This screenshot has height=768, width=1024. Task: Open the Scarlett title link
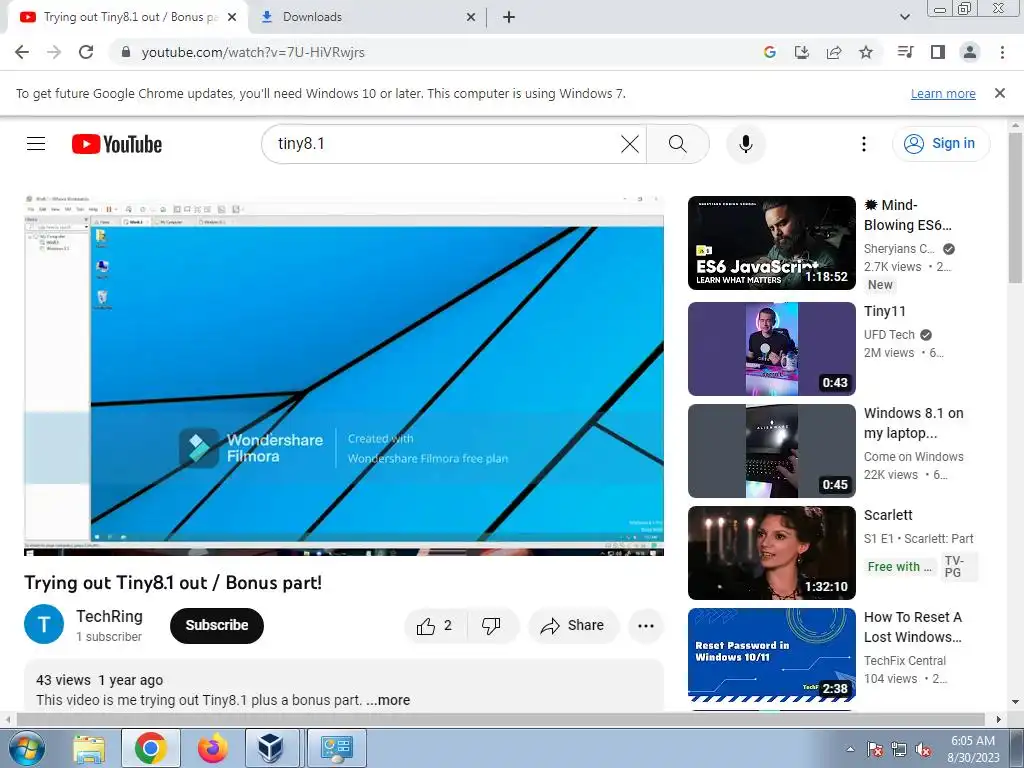pyautogui.click(x=888, y=515)
